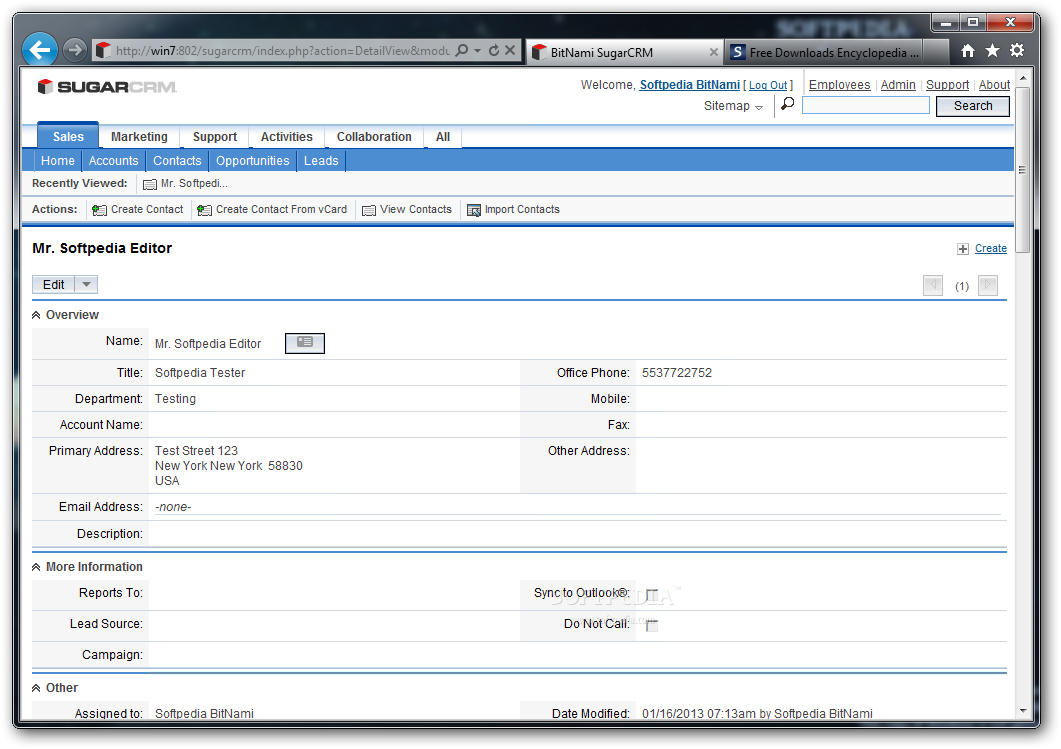Open the Leads submenu item
This screenshot has height=749, width=1061.
click(321, 161)
